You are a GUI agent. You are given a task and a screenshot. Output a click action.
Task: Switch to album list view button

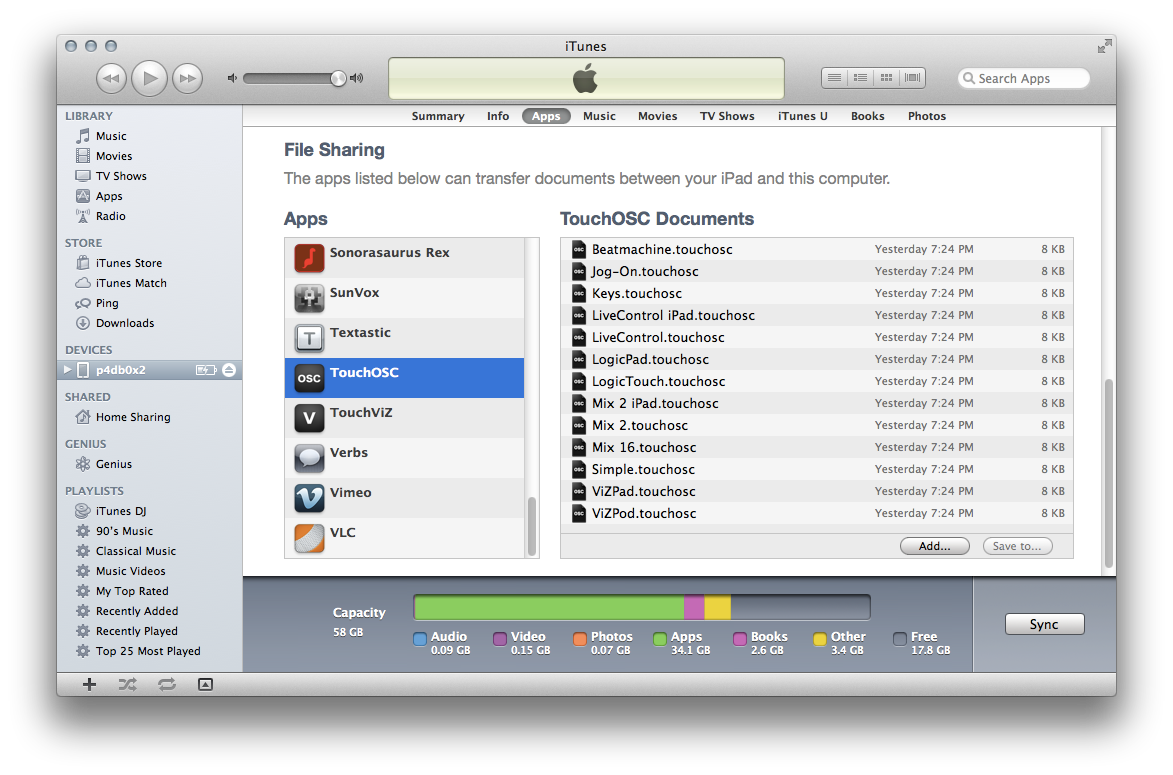click(x=860, y=78)
